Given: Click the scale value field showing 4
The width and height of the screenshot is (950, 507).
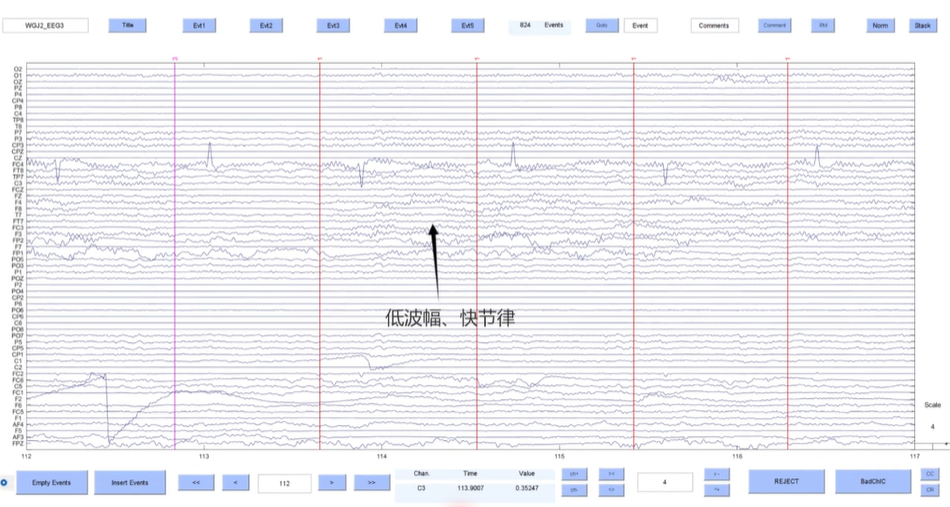Looking at the screenshot, I should coord(665,482).
